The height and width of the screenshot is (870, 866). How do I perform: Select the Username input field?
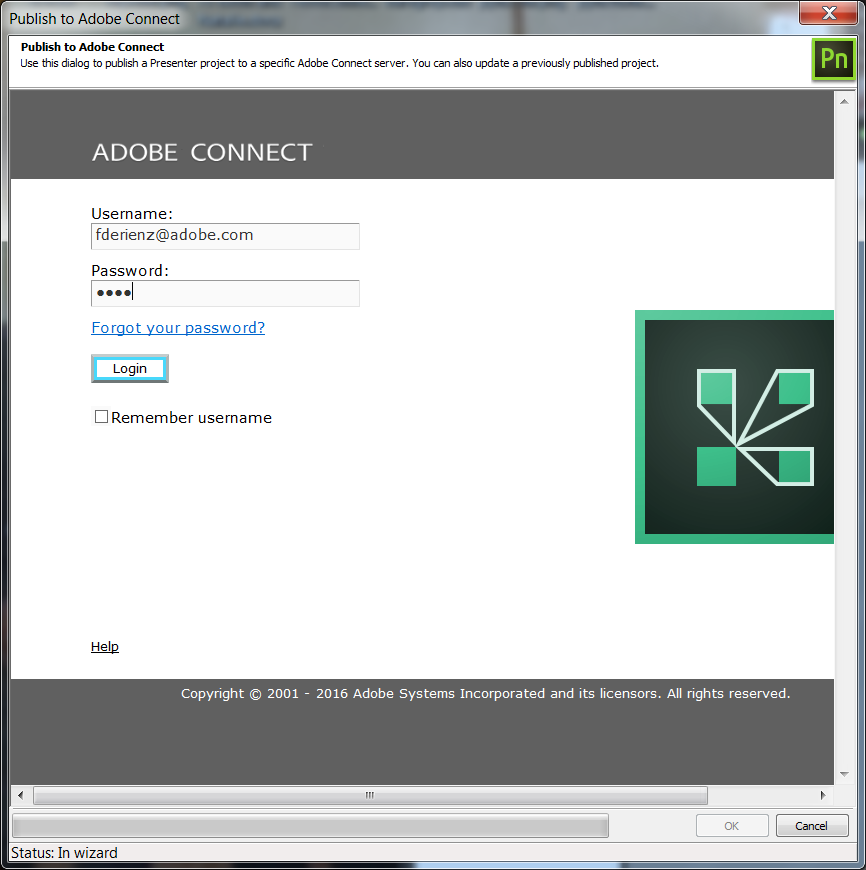tap(224, 236)
